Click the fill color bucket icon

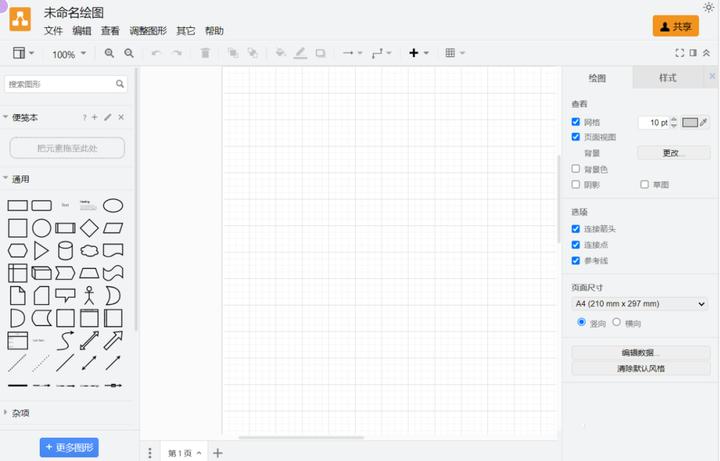[x=280, y=53]
